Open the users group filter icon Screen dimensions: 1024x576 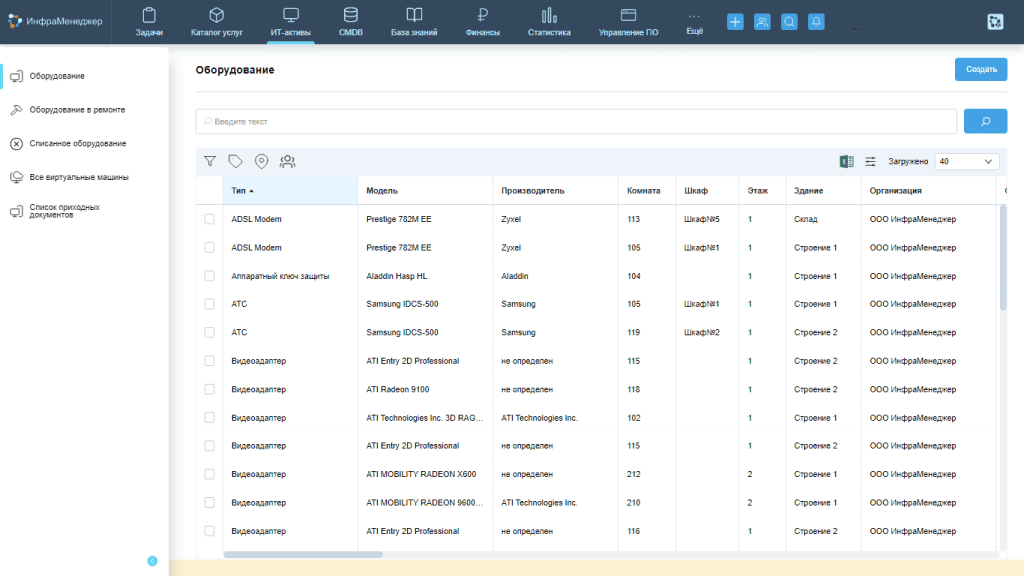pos(287,161)
